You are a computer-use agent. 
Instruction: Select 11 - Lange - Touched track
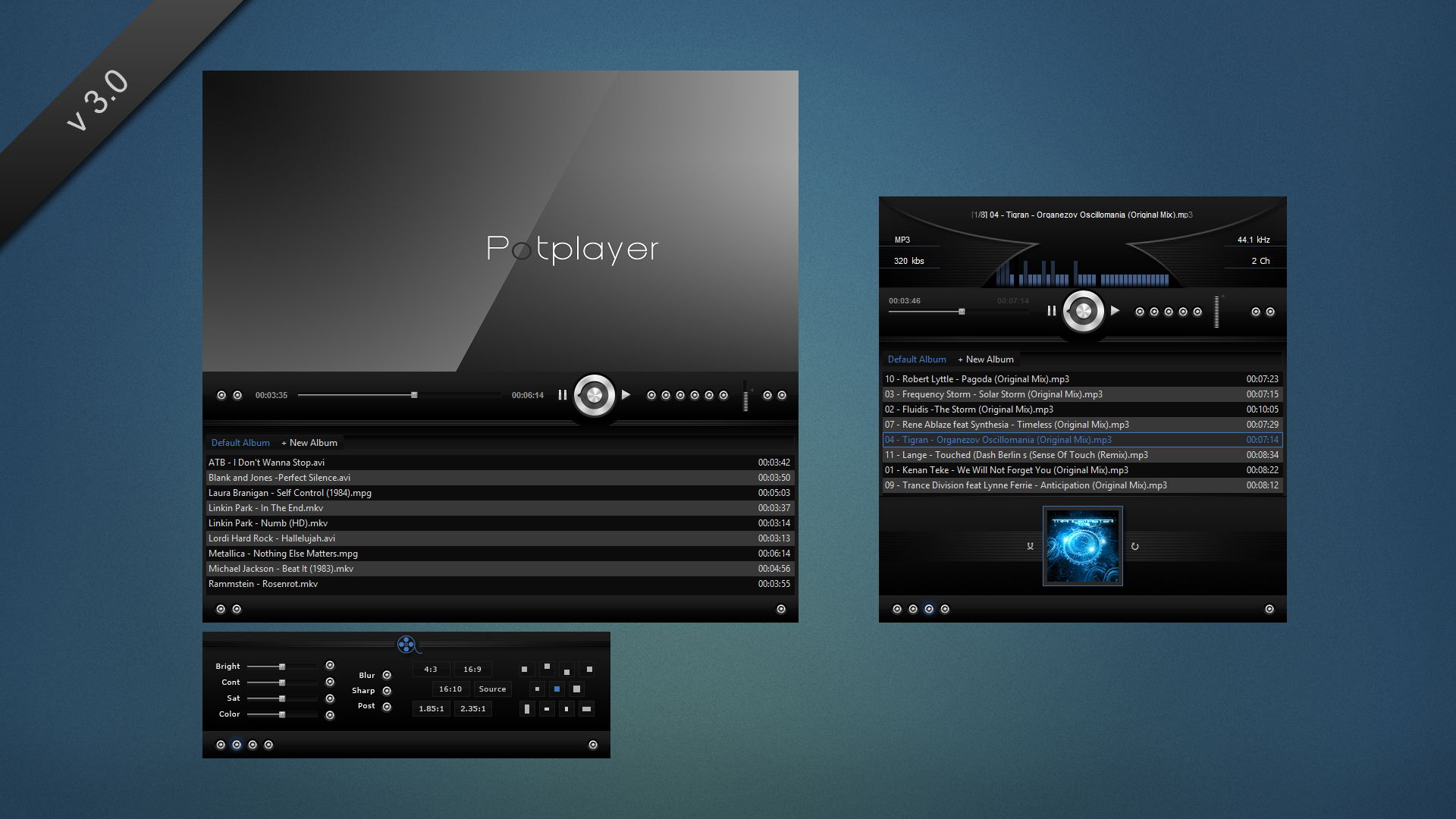click(1082, 455)
